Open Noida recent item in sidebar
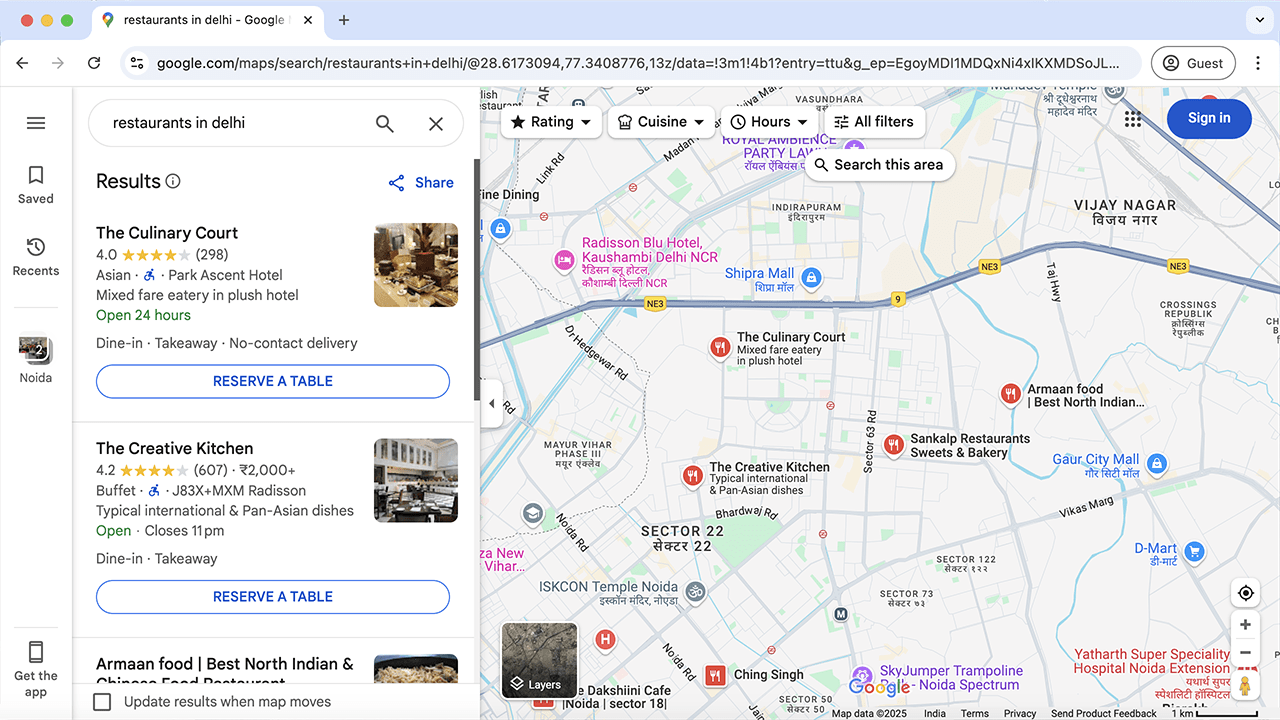The width and height of the screenshot is (1280, 720). 36,360
